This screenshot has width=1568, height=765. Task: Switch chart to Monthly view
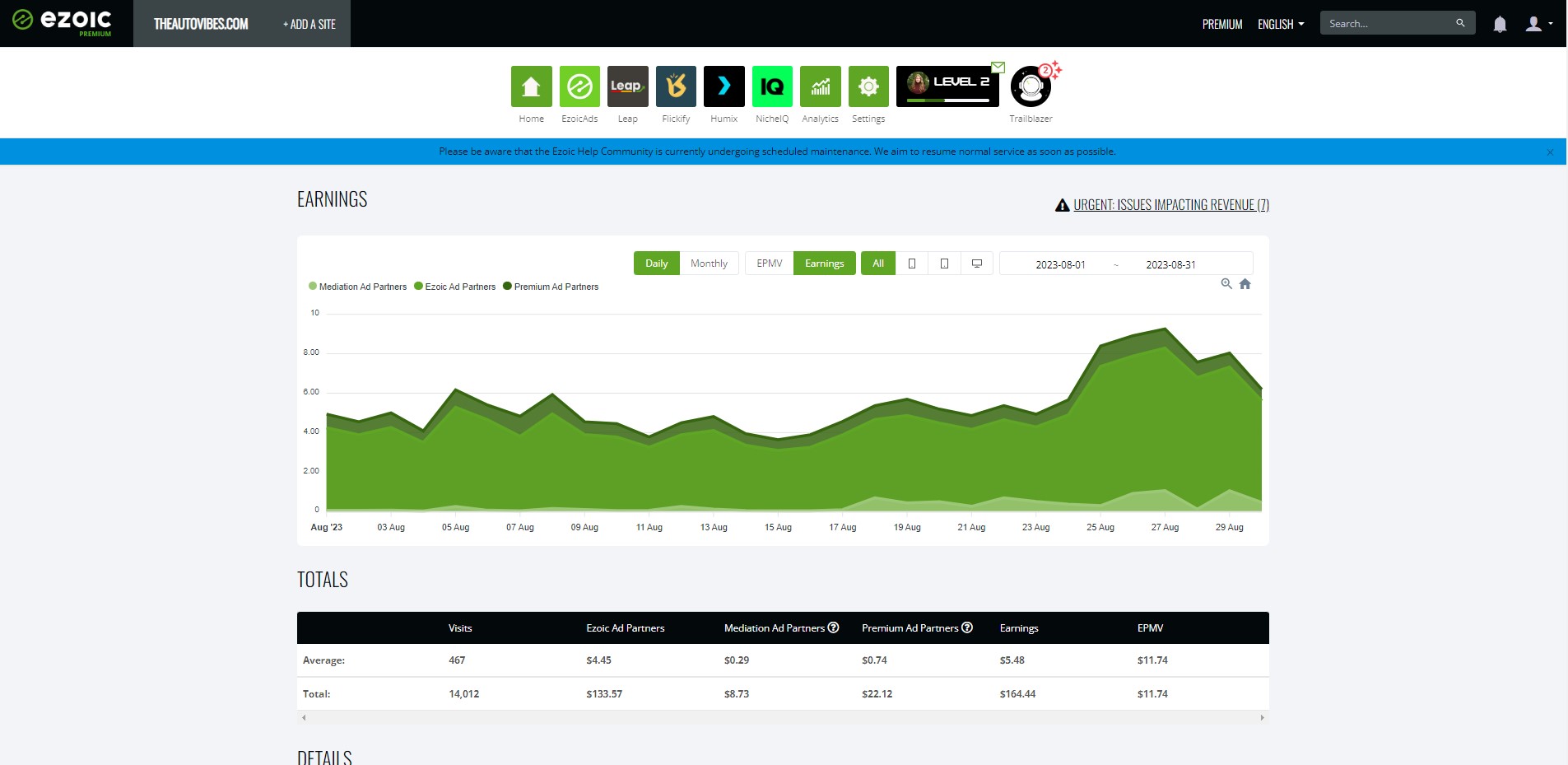click(709, 264)
